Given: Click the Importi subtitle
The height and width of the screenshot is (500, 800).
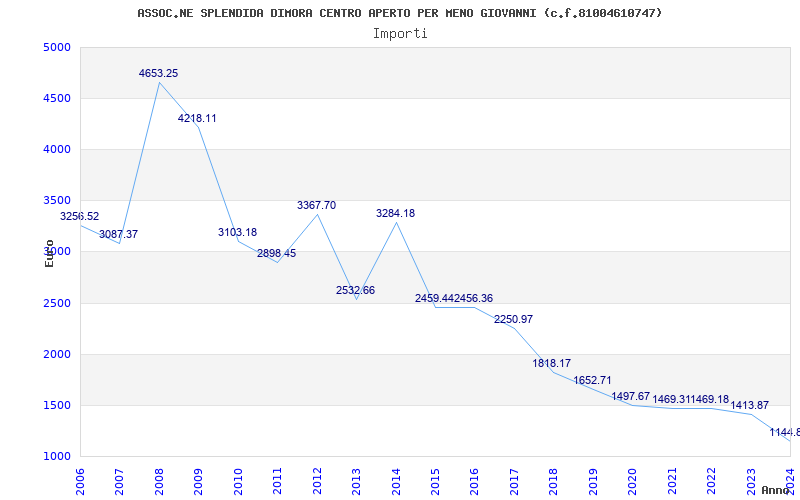Looking at the screenshot, I should [400, 34].
